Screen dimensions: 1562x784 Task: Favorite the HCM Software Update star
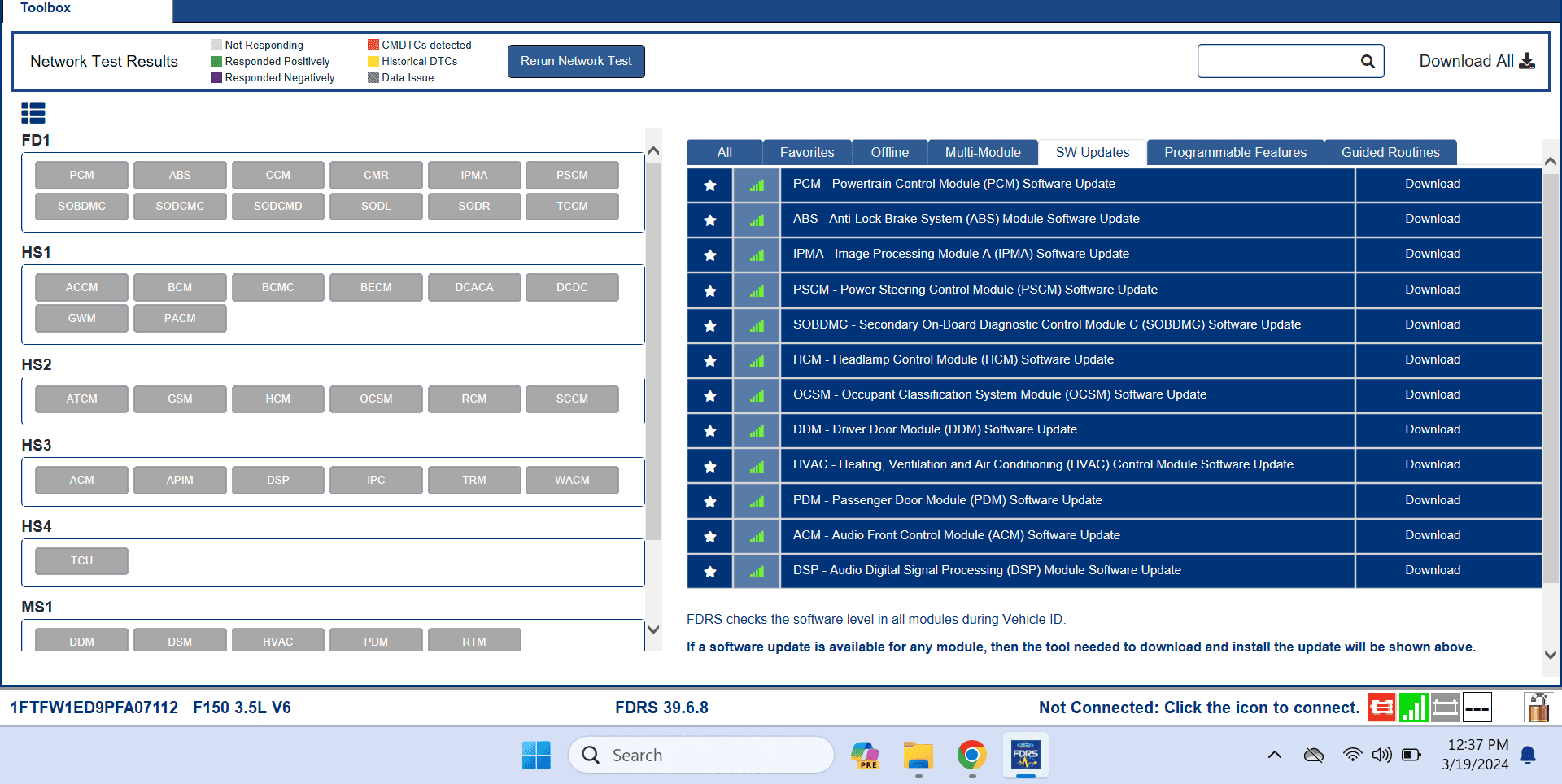[x=710, y=360]
